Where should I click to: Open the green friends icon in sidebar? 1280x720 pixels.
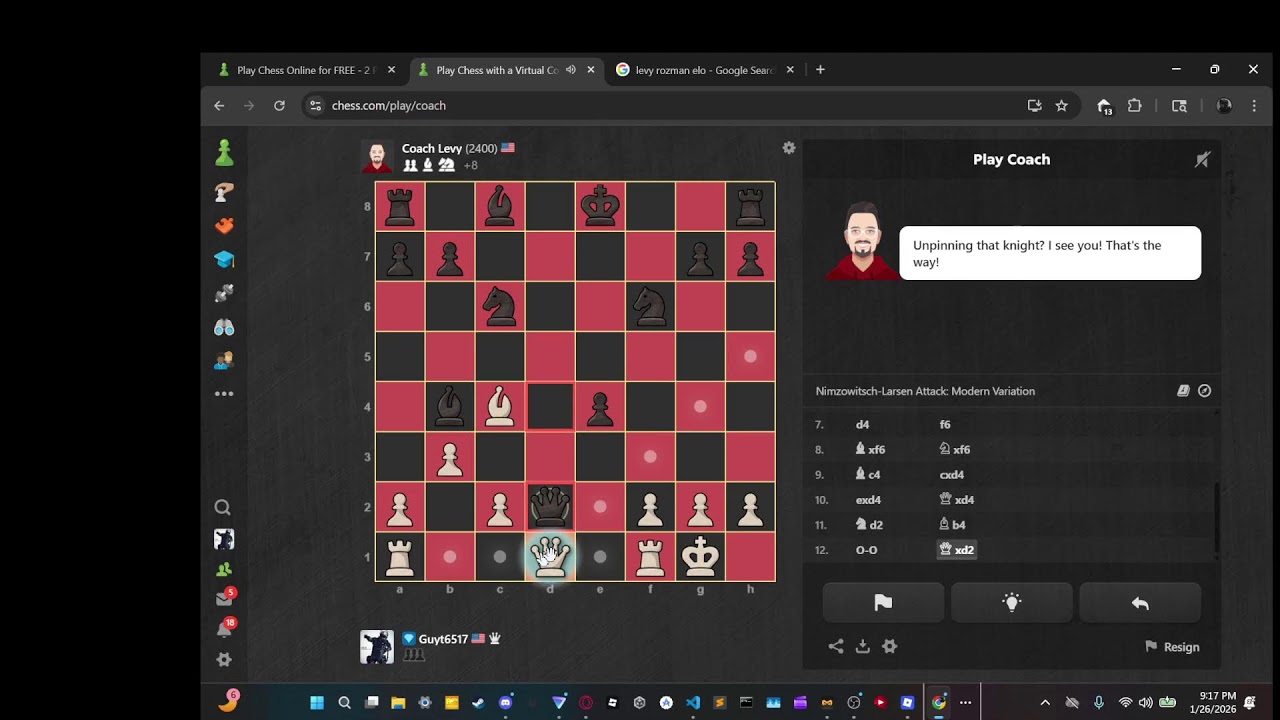pyautogui.click(x=224, y=570)
